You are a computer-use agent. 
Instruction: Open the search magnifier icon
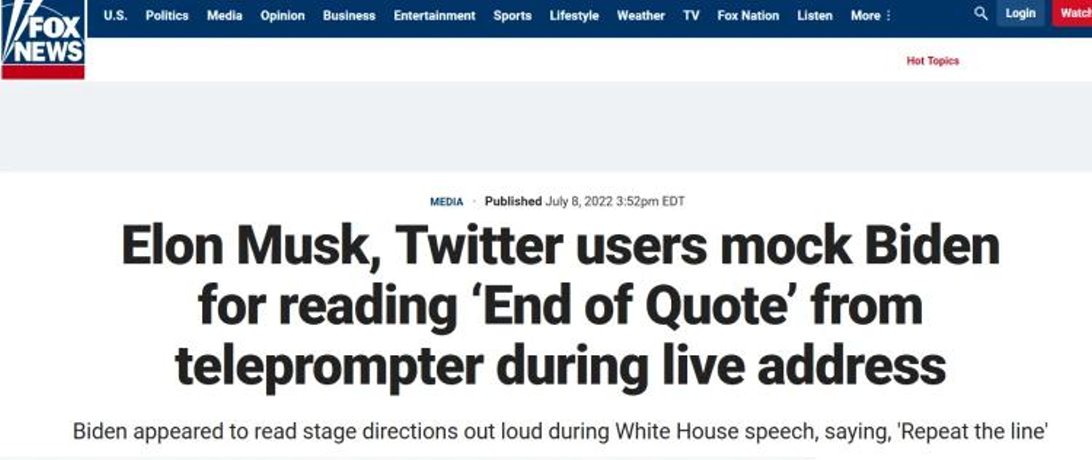(x=981, y=14)
